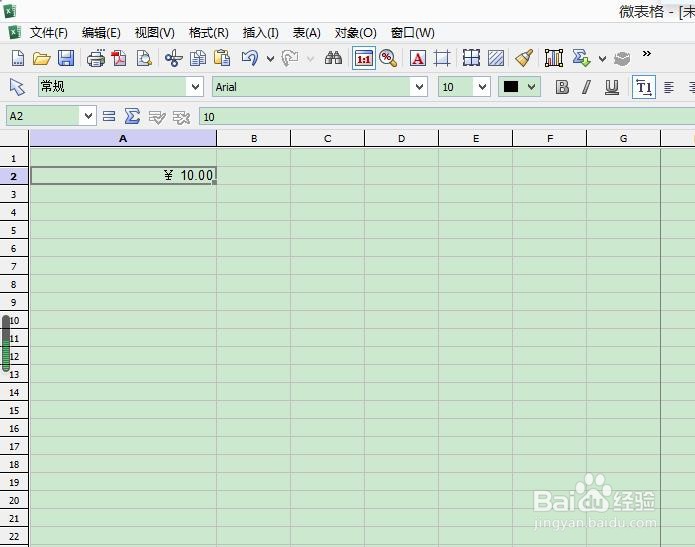
Task: Click the formula bar showing 10
Action: tap(447, 117)
